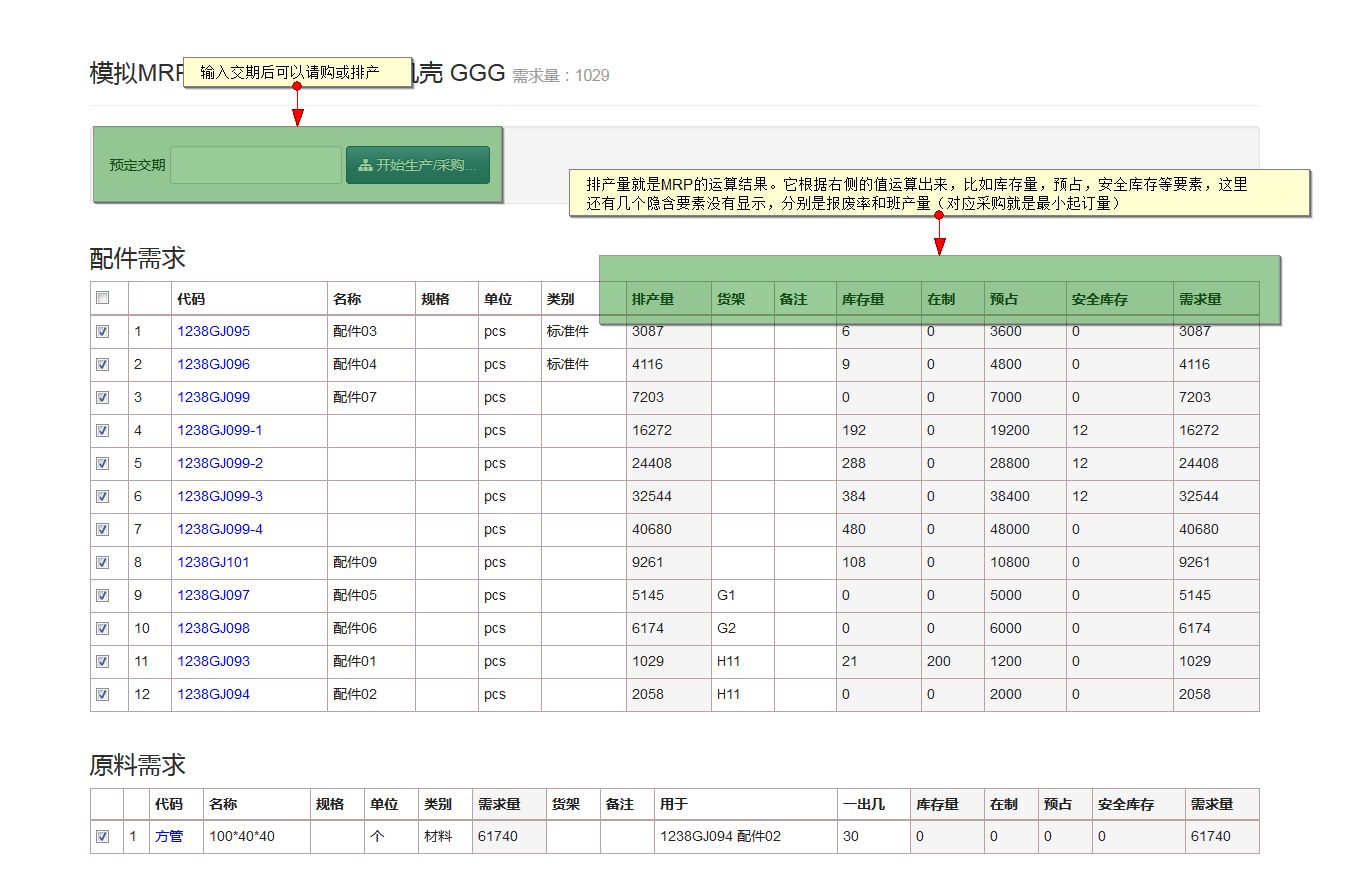
Task: Open part link 1238GJ093
Action: click(x=213, y=661)
